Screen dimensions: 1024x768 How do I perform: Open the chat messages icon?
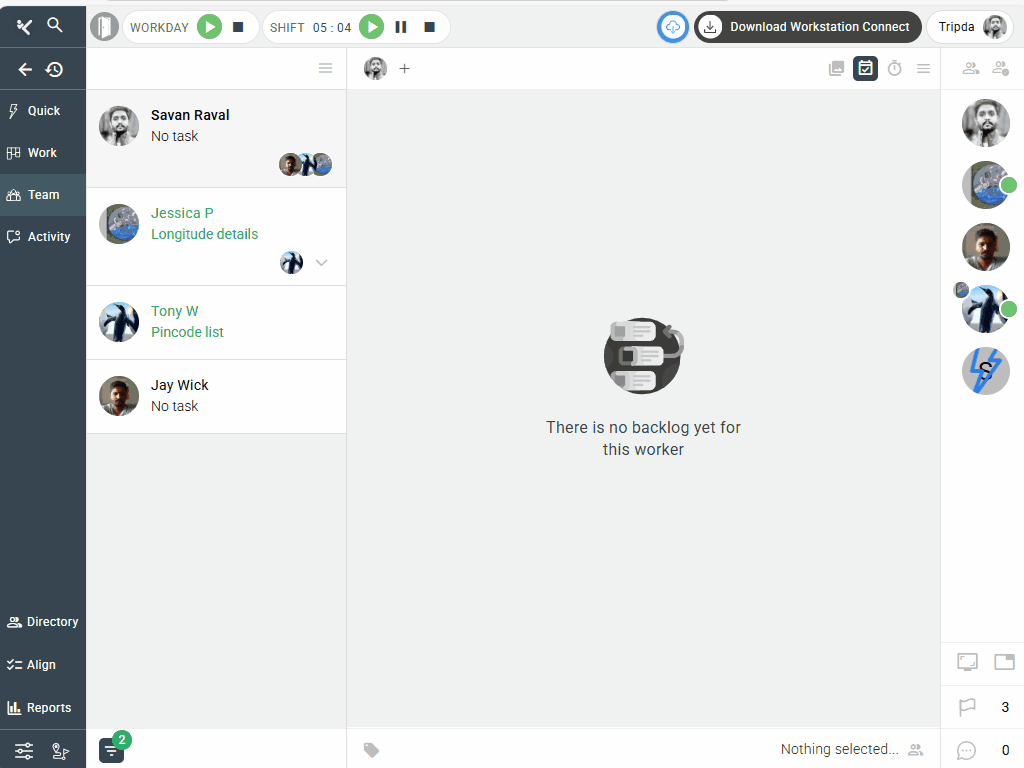tap(966, 749)
